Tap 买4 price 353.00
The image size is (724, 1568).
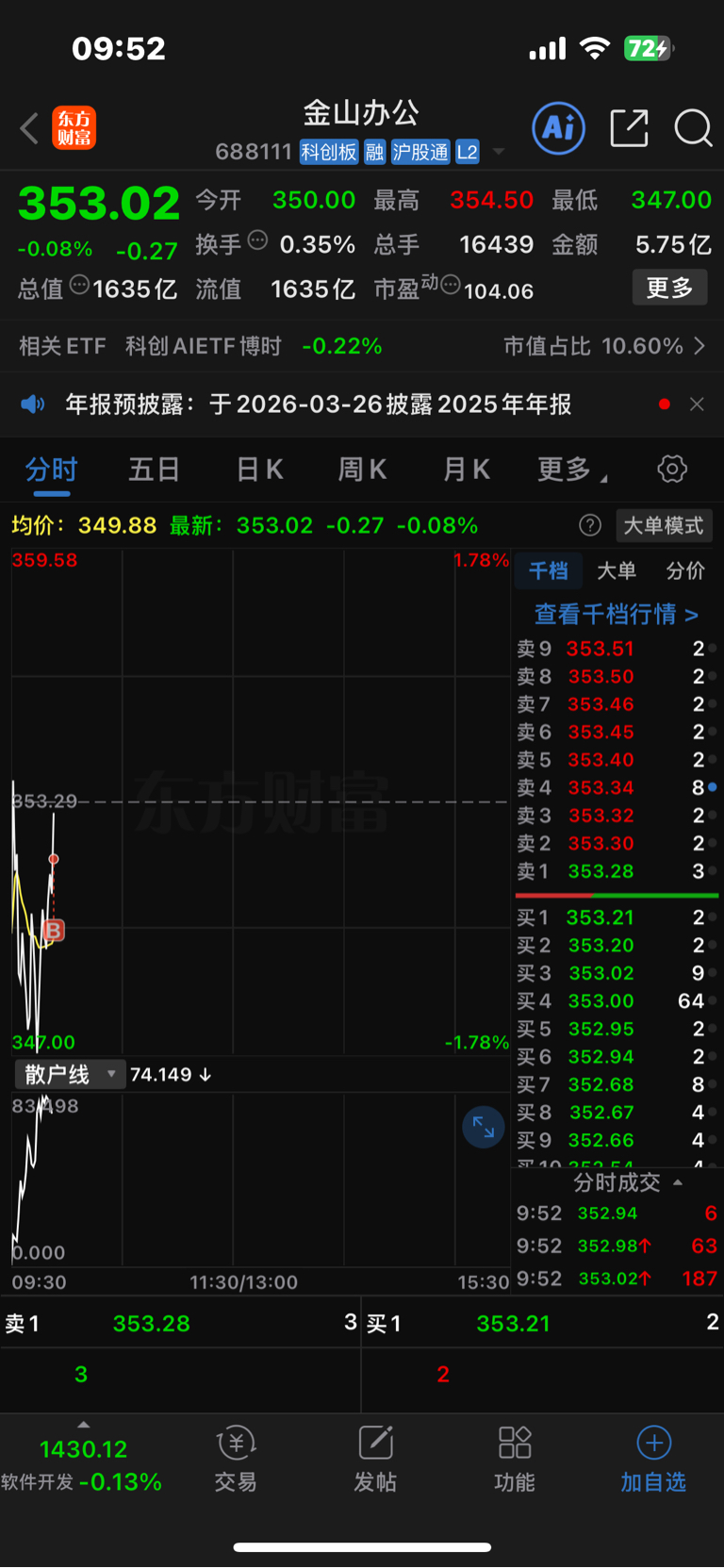pos(601,1000)
